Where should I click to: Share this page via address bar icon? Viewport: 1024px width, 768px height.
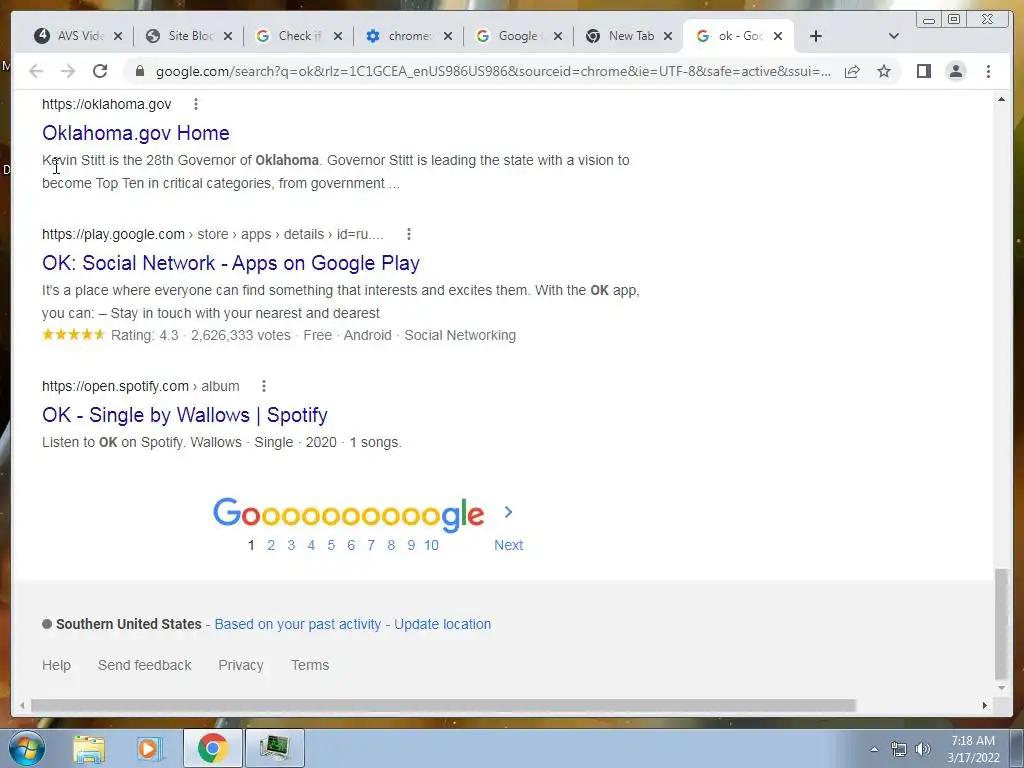pyautogui.click(x=852, y=71)
